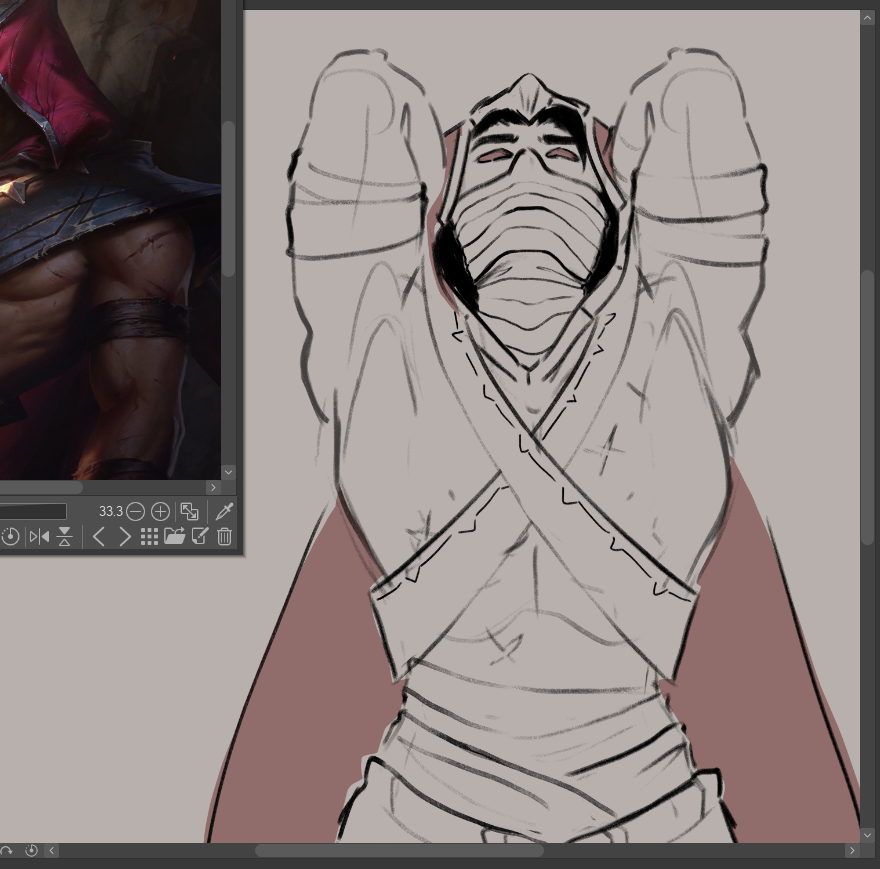Click the Sub View scroll-right arrow
The height and width of the screenshot is (869, 880).
point(213,487)
